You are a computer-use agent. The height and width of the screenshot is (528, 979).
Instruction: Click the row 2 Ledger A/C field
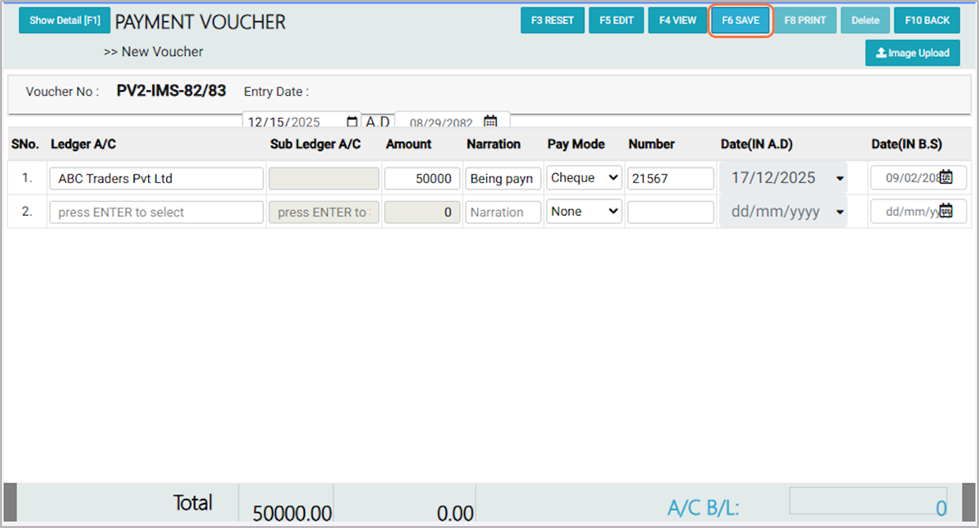point(156,212)
